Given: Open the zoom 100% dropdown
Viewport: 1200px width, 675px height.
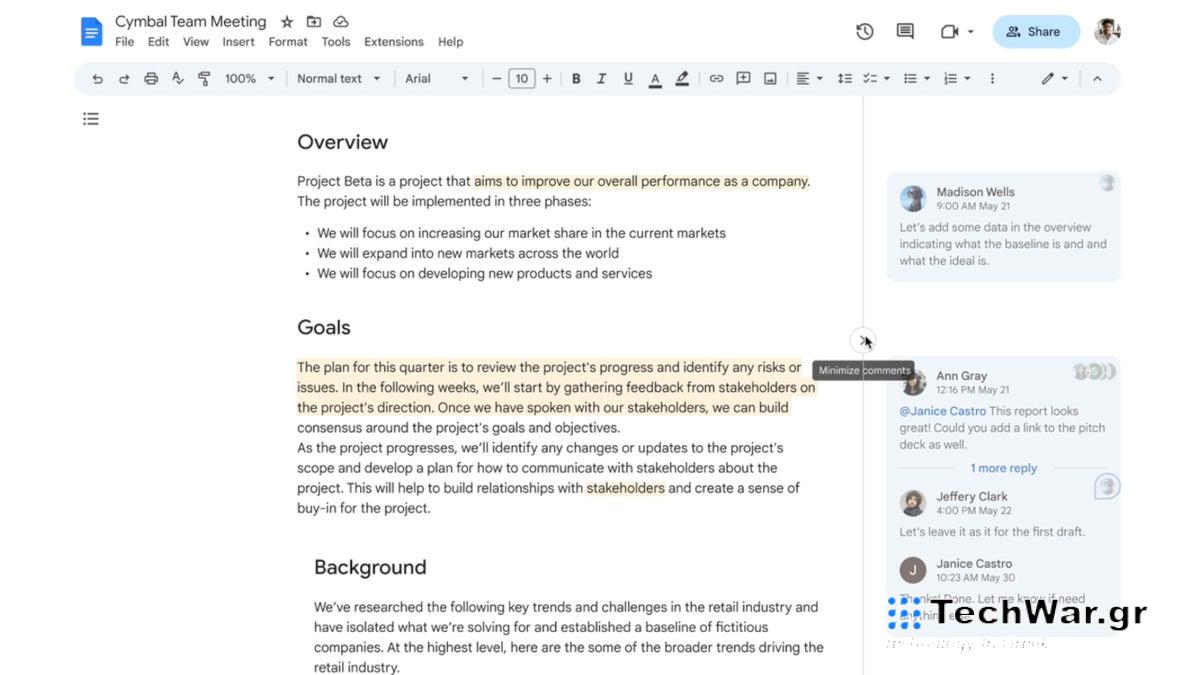Looking at the screenshot, I should (249, 79).
